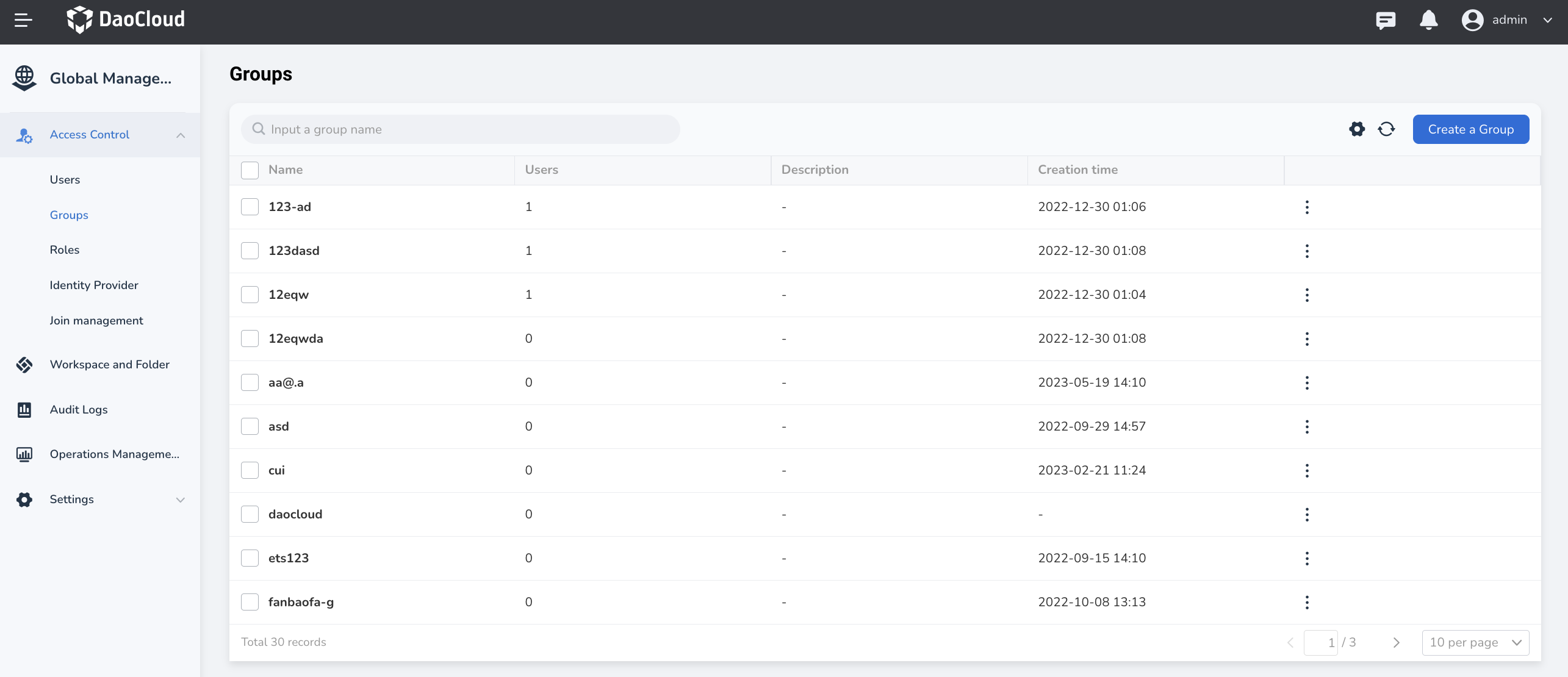1568x677 pixels.
Task: Toggle the hamburger navigation menu
Action: (x=23, y=20)
